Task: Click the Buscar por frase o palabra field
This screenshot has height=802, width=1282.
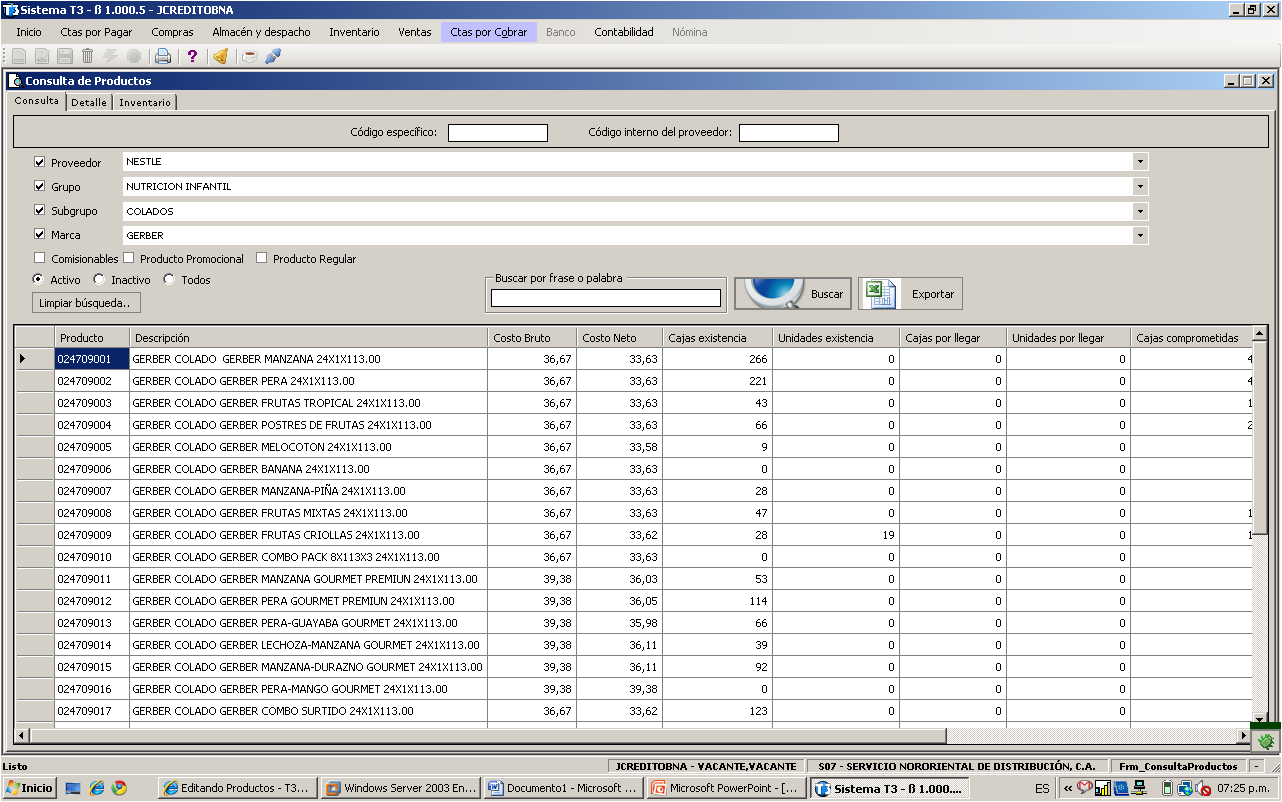Action: point(606,298)
